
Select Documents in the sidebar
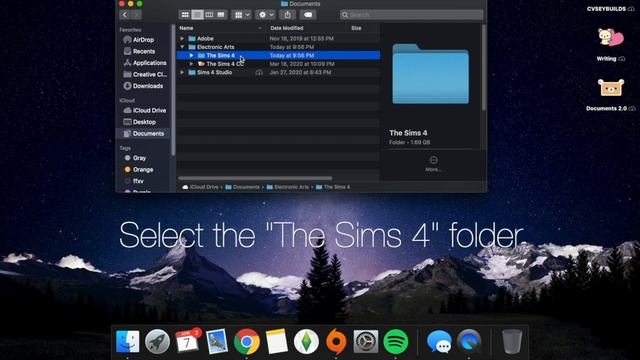pyautogui.click(x=143, y=133)
